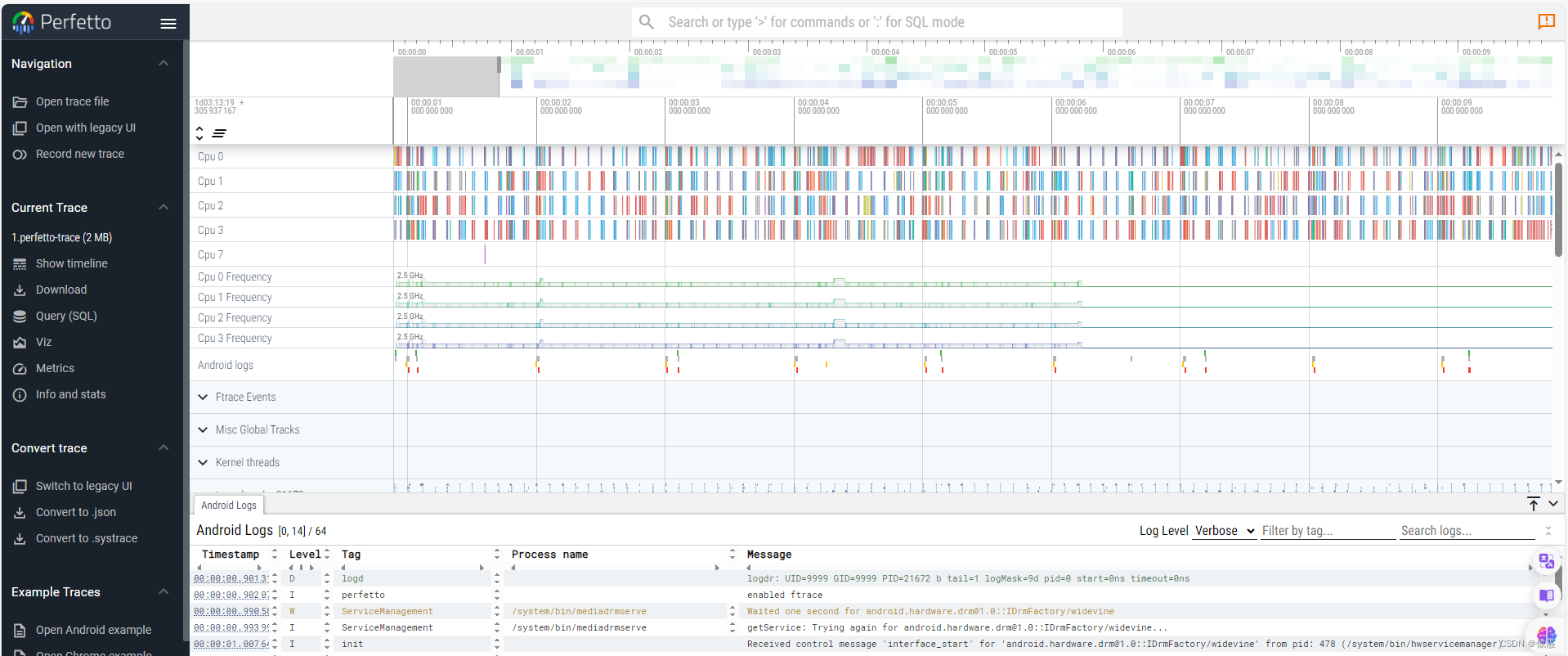Click the translate extension floating icon

pyautogui.click(x=1546, y=561)
